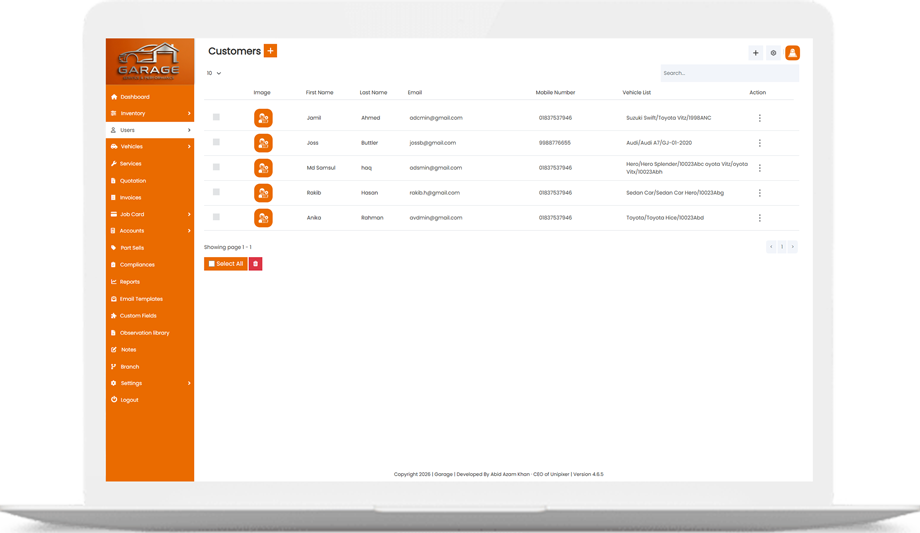The image size is (920, 533).
Task: Open Email Templates in sidebar
Action: (x=150, y=299)
